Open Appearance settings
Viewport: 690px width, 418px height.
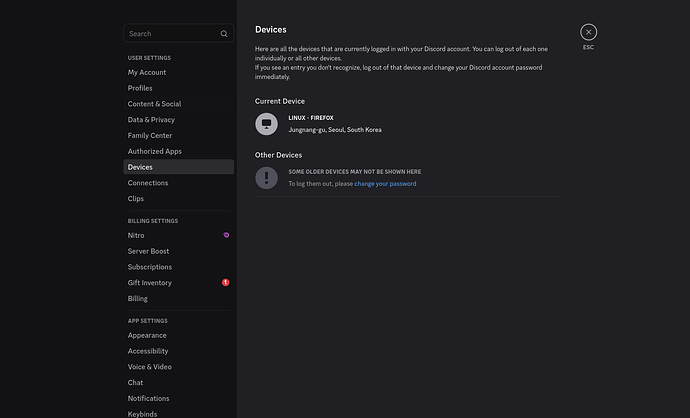[178, 335]
